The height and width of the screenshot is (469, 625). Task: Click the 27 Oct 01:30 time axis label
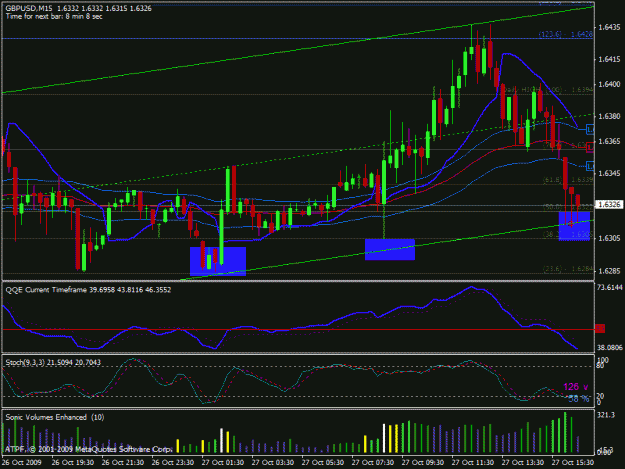(222, 463)
